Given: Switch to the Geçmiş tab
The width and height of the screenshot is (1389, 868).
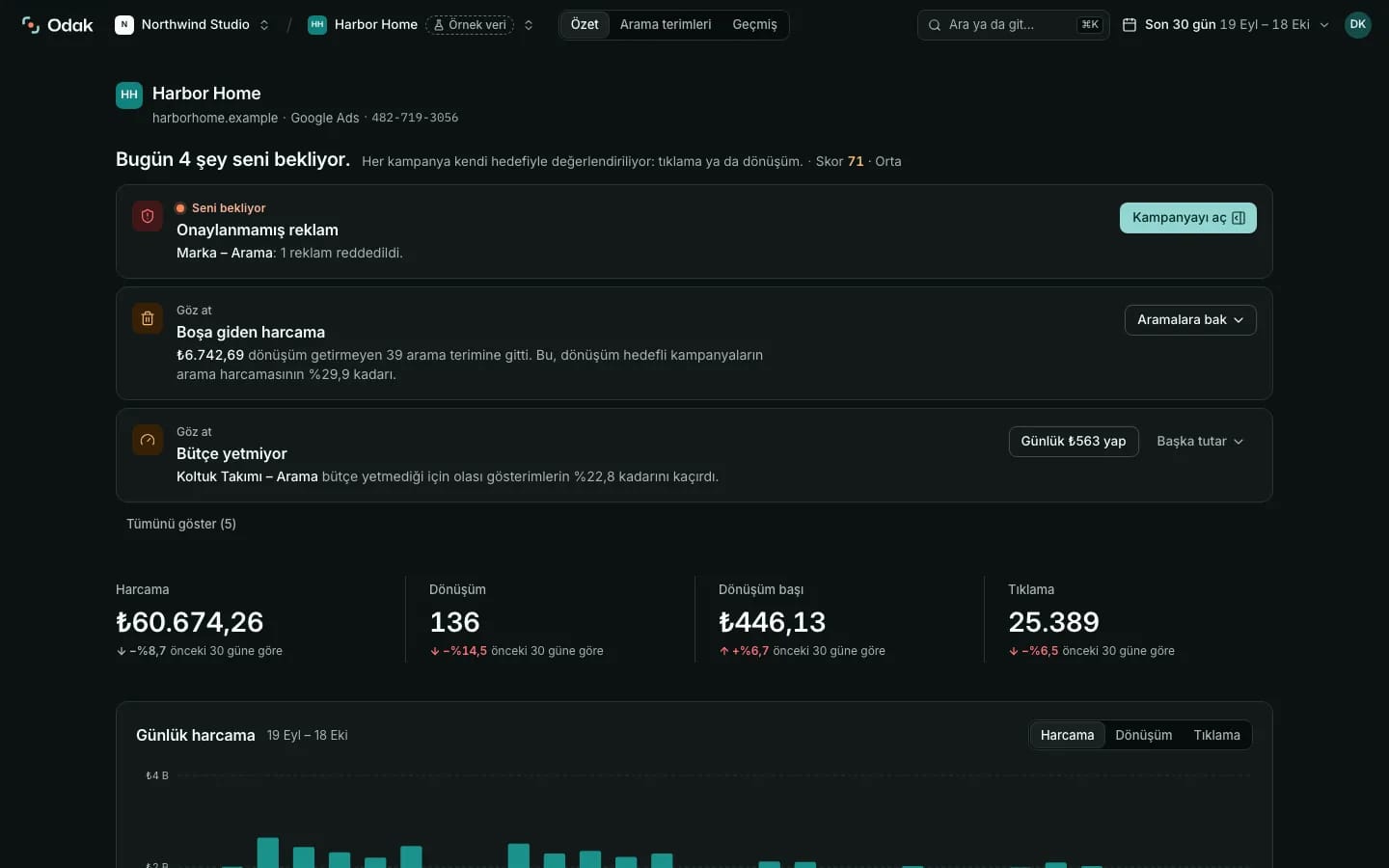Looking at the screenshot, I should coord(754,25).
